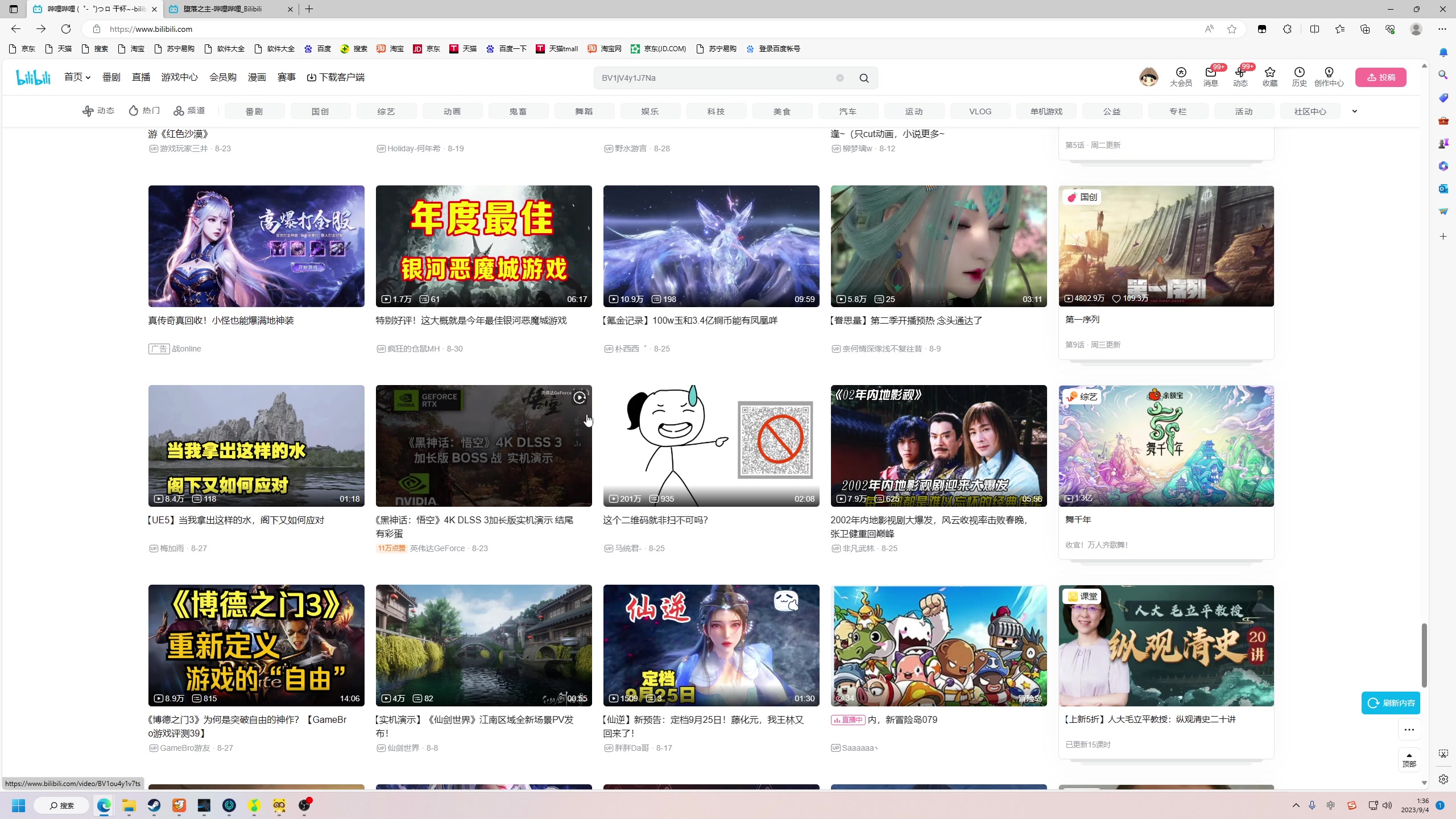The width and height of the screenshot is (1456, 819).
Task: Open the 第一序列 国创 thumbnail
Action: click(x=1166, y=246)
